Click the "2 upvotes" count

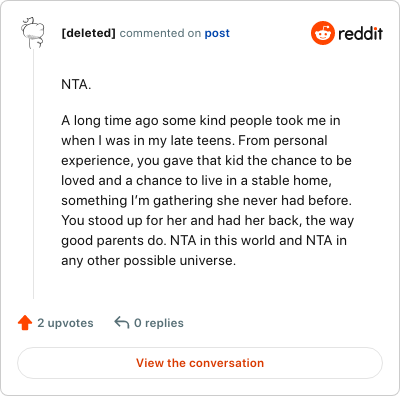[65, 323]
